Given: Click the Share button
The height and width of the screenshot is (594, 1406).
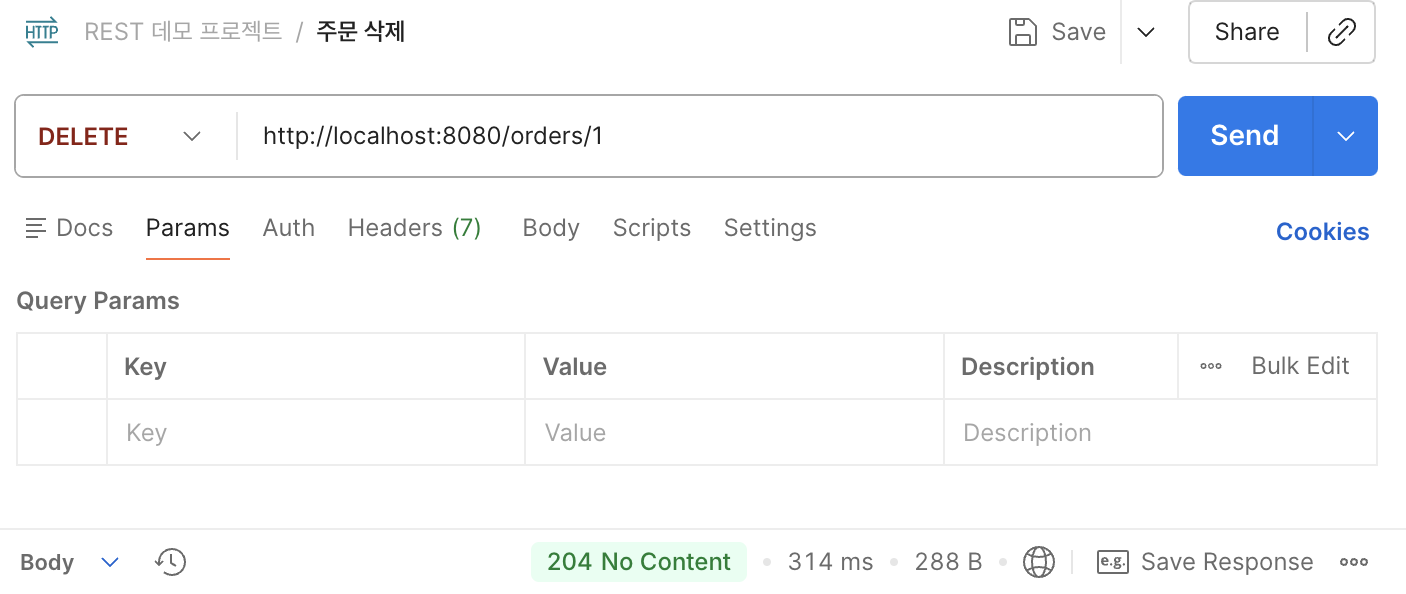Looking at the screenshot, I should 1247,32.
